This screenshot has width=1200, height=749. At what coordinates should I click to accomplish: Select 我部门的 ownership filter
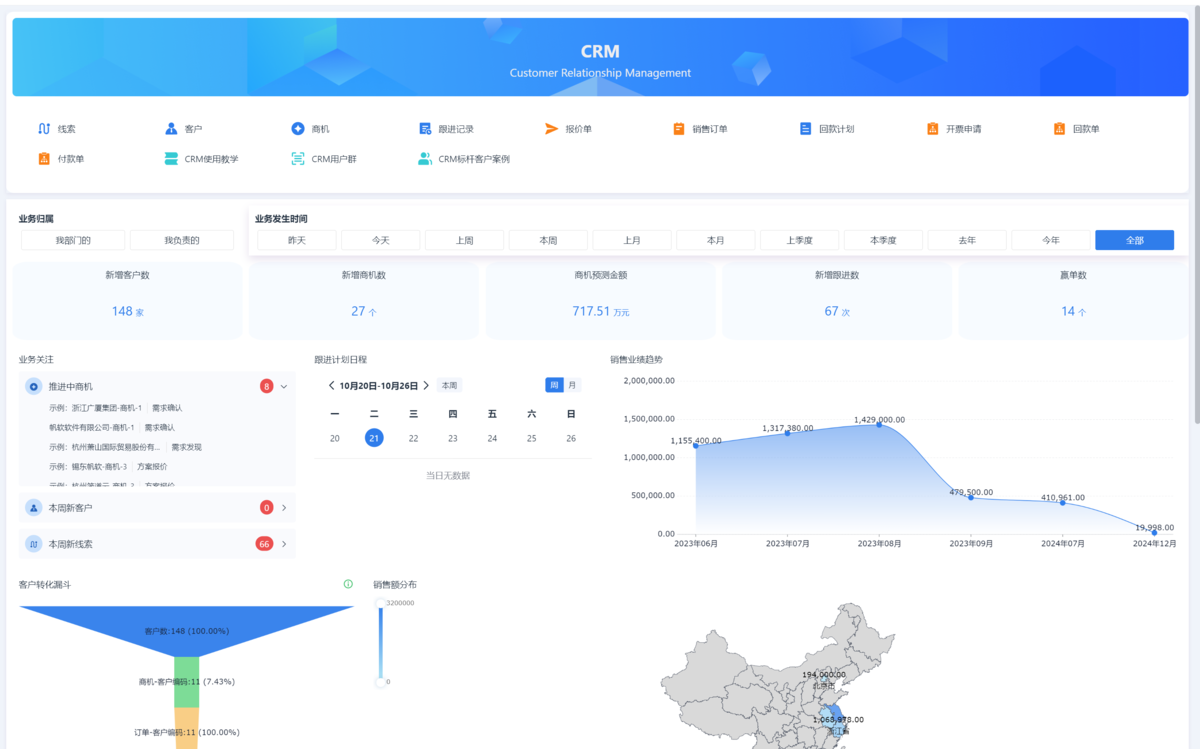click(x=73, y=240)
